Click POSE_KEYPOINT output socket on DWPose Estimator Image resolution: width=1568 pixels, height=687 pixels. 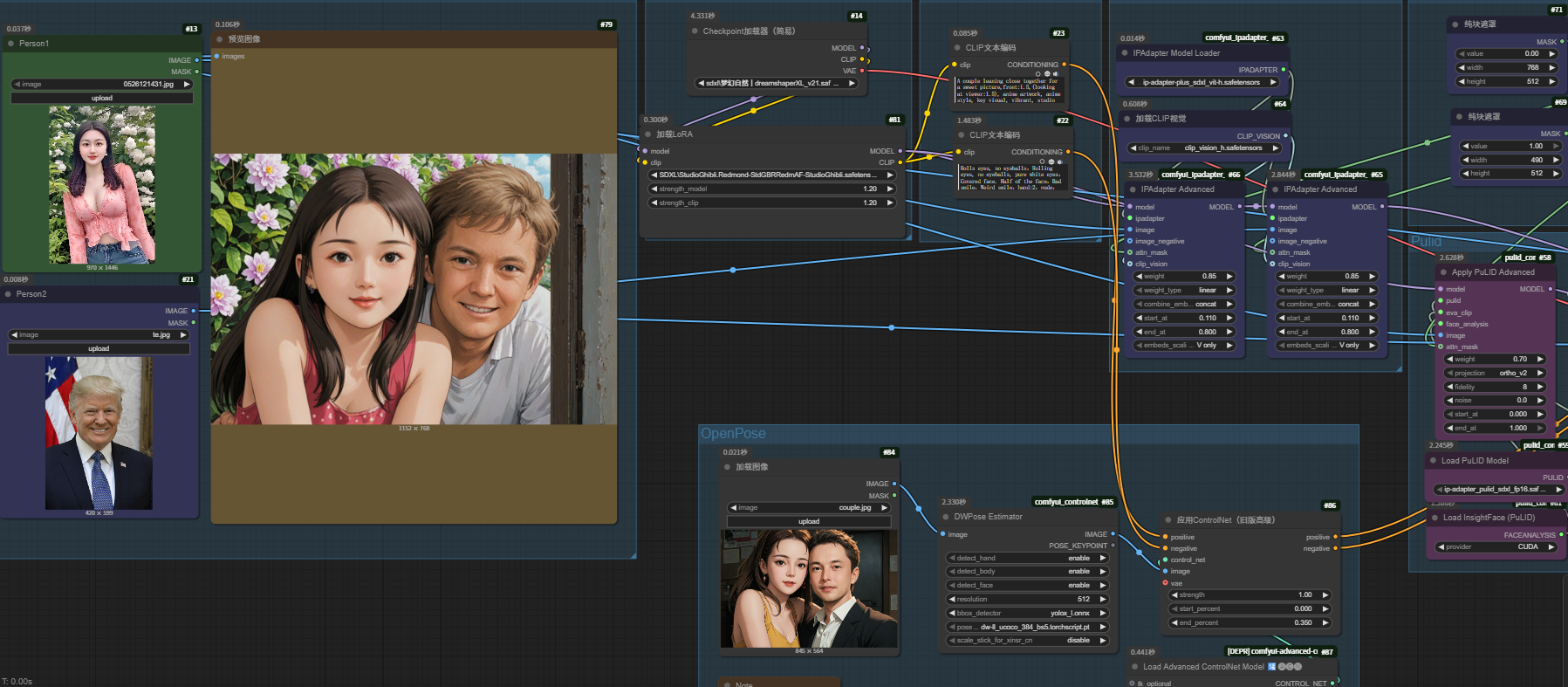(x=1113, y=546)
